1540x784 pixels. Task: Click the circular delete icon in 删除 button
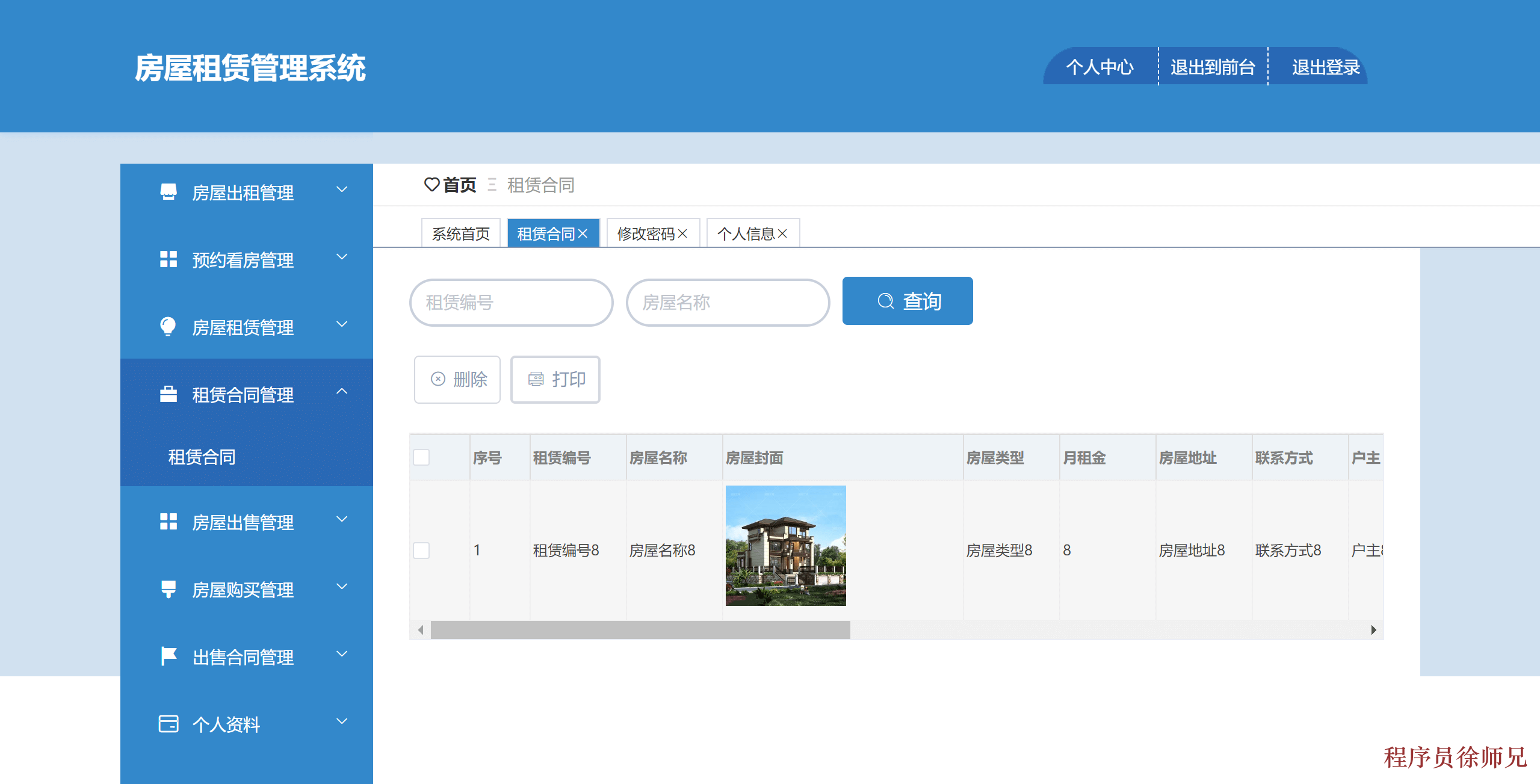point(438,379)
